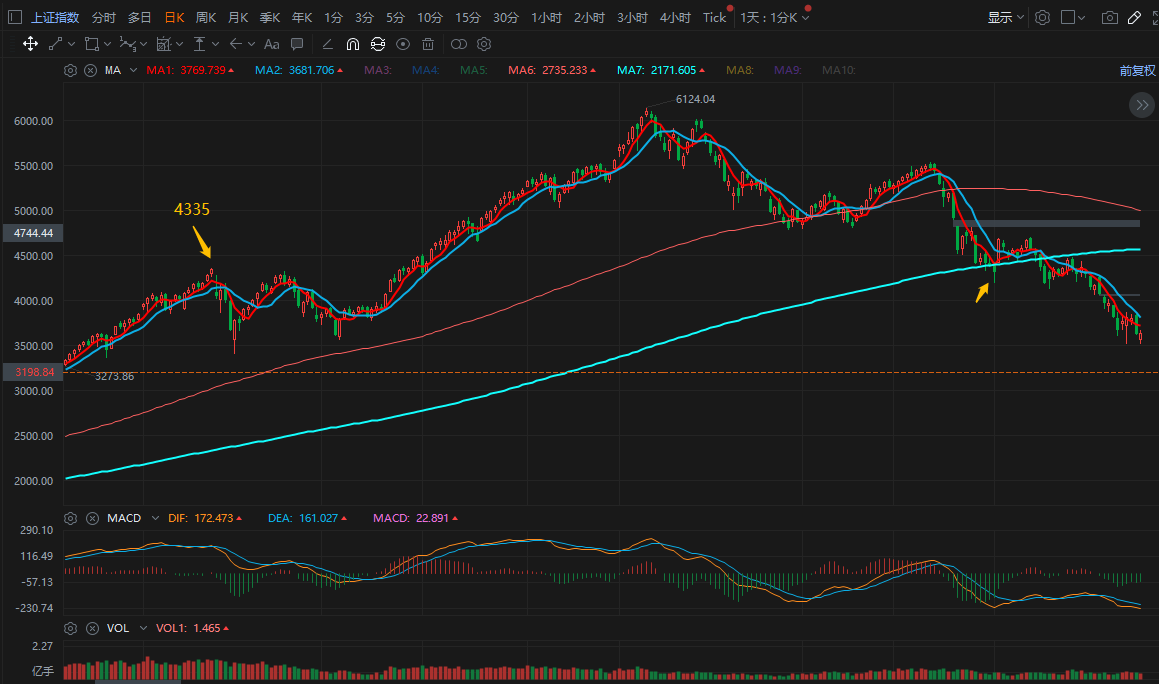The width and height of the screenshot is (1159, 684).
Task: Toggle the 前复权 price adjustment setting
Action: point(1137,71)
